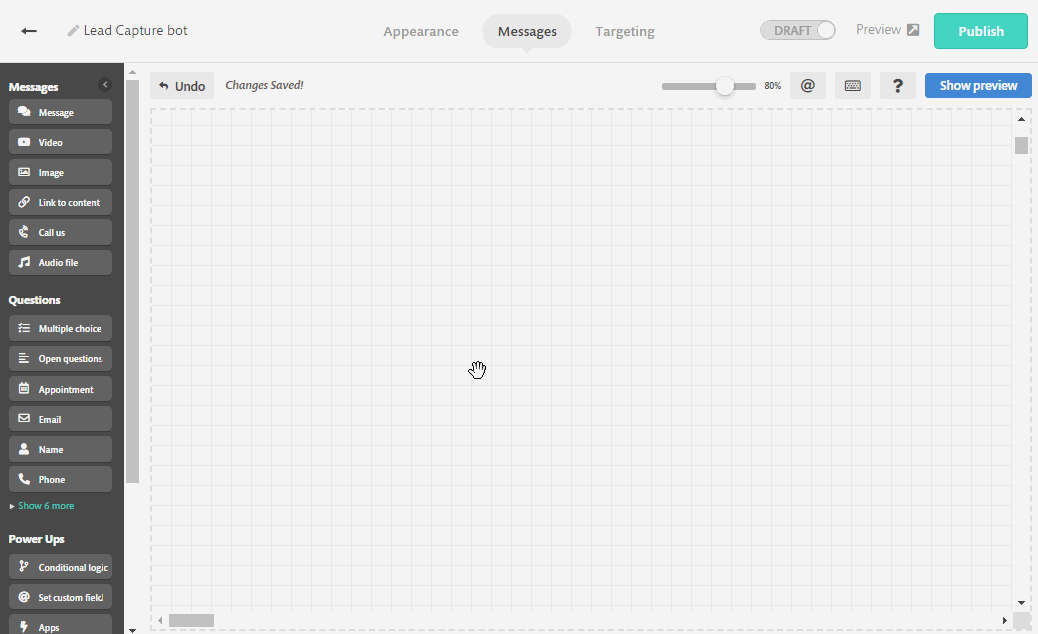Adjust the canvas zoom slider

(x=725, y=86)
